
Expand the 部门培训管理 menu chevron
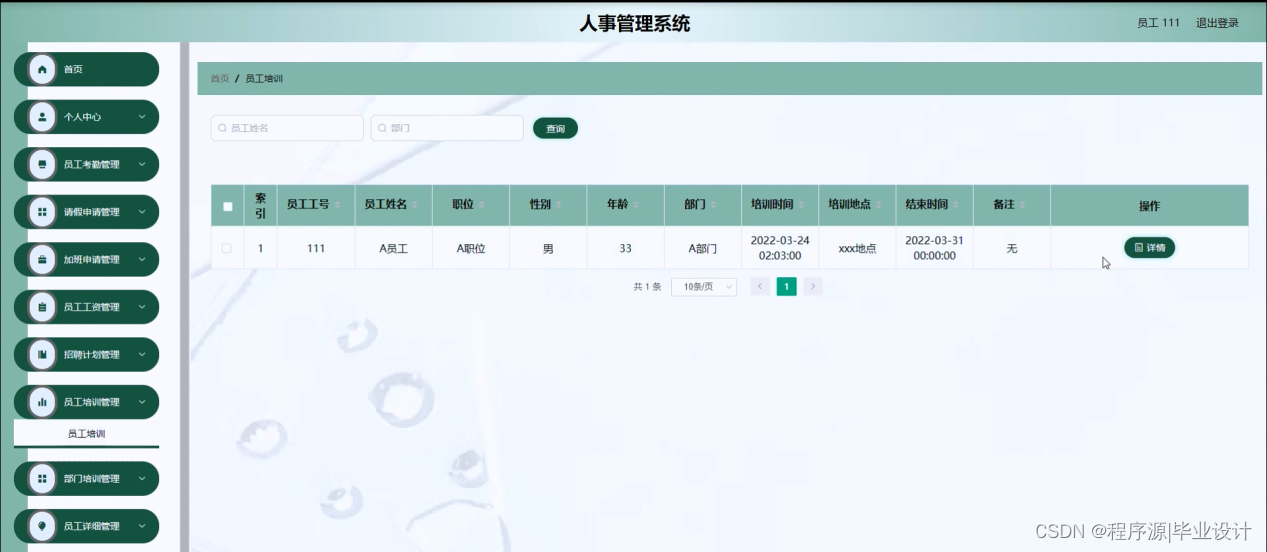pyautogui.click(x=142, y=478)
